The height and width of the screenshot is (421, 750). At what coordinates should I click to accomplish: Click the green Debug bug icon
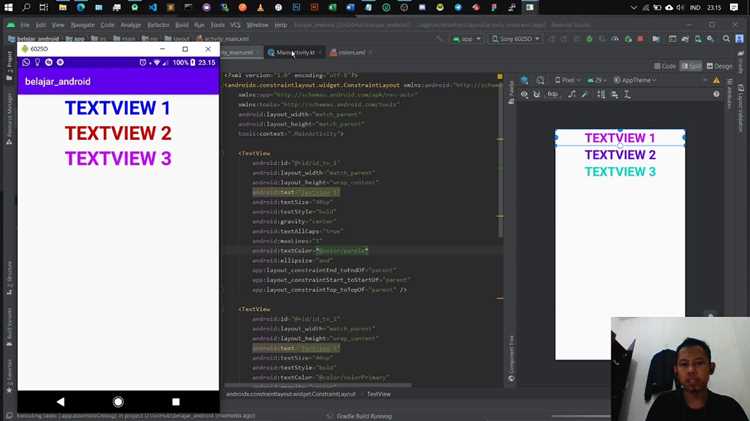click(x=589, y=39)
